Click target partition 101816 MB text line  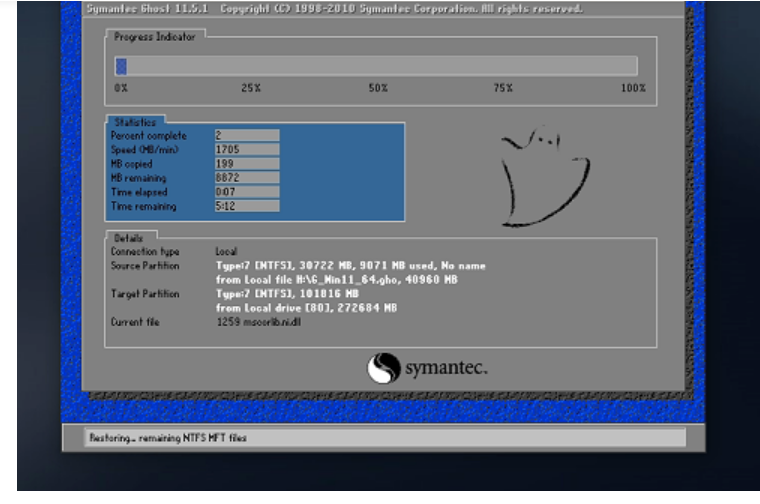(x=287, y=294)
